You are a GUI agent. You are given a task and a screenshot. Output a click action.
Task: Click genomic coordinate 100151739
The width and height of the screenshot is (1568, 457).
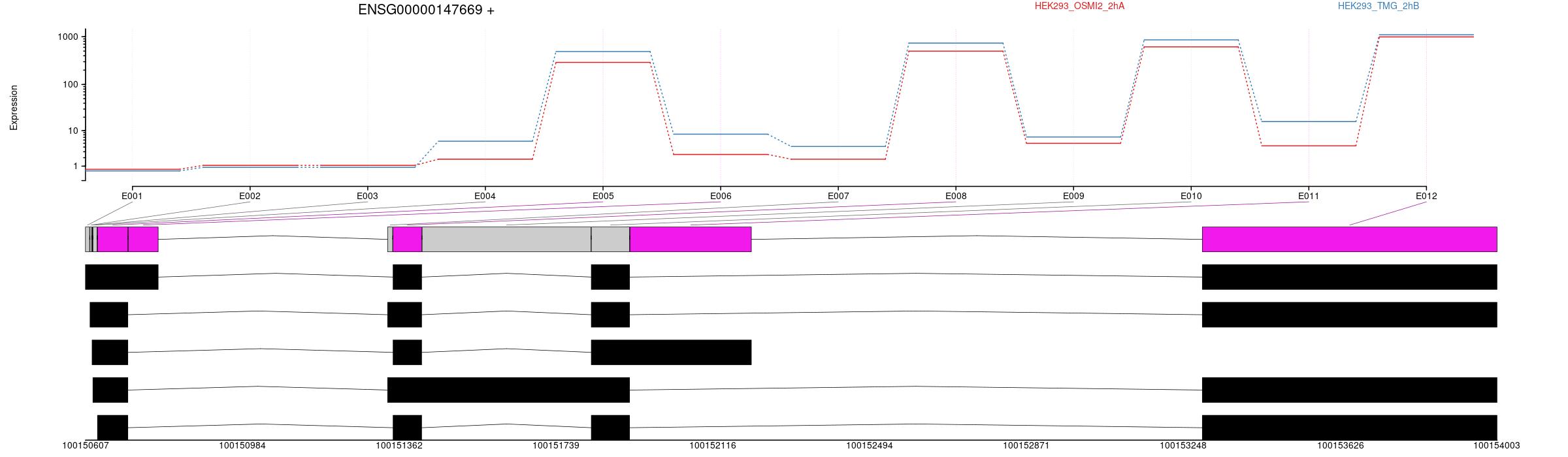point(556,446)
